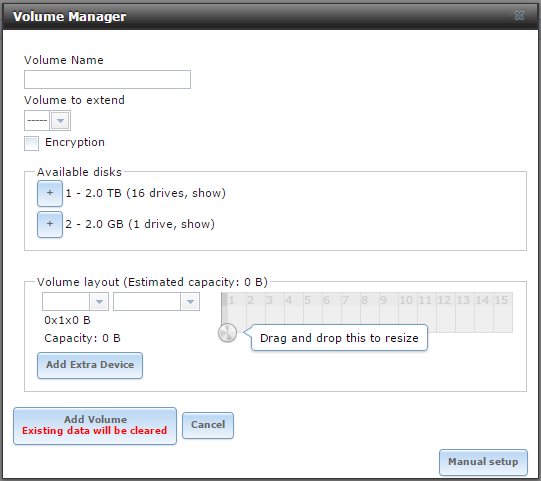The image size is (541, 481).
Task: Open Manual setup
Action: pyautogui.click(x=483, y=462)
